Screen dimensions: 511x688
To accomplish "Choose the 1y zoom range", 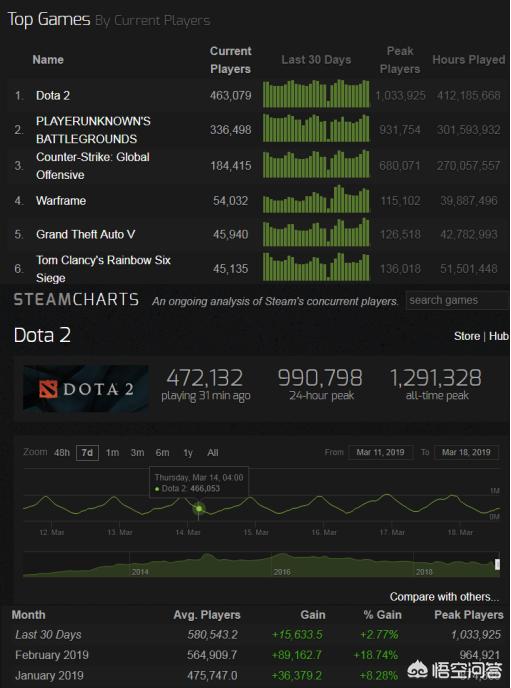I will click(188, 453).
